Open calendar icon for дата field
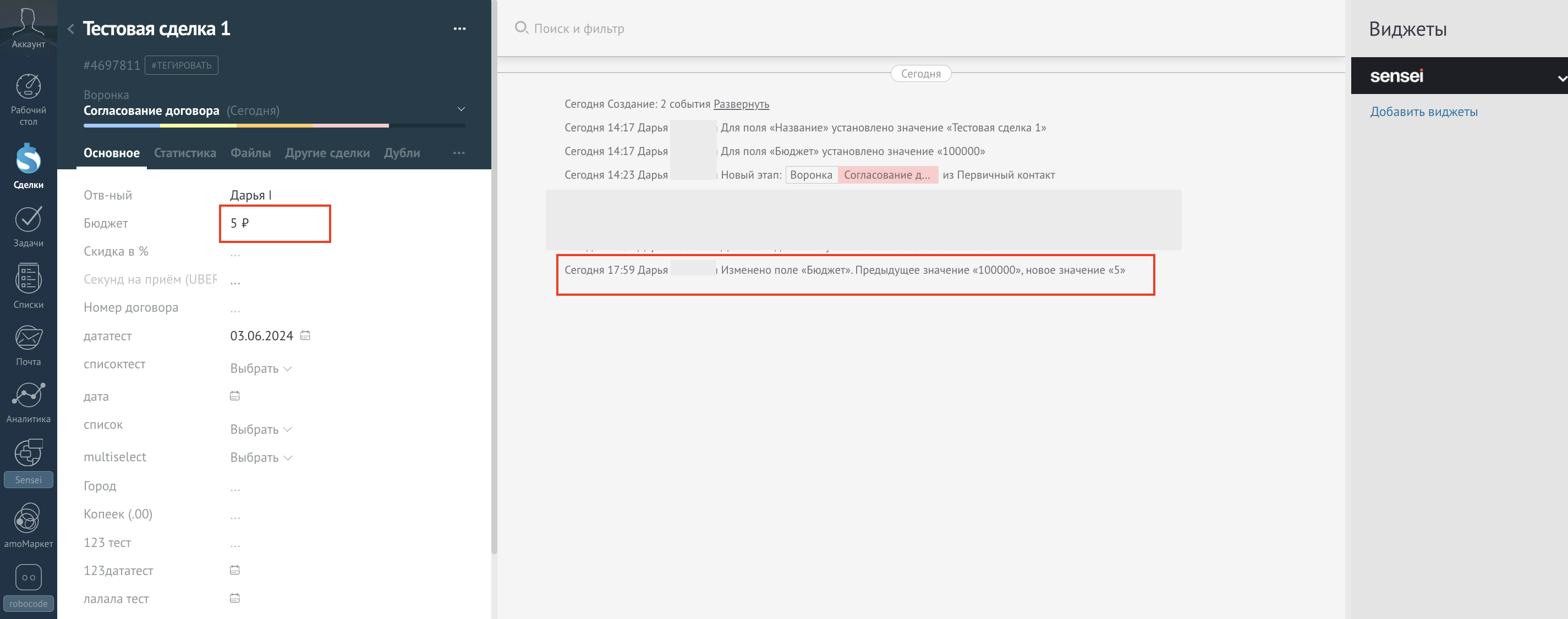Image resolution: width=1568 pixels, height=619 pixels. [x=235, y=396]
